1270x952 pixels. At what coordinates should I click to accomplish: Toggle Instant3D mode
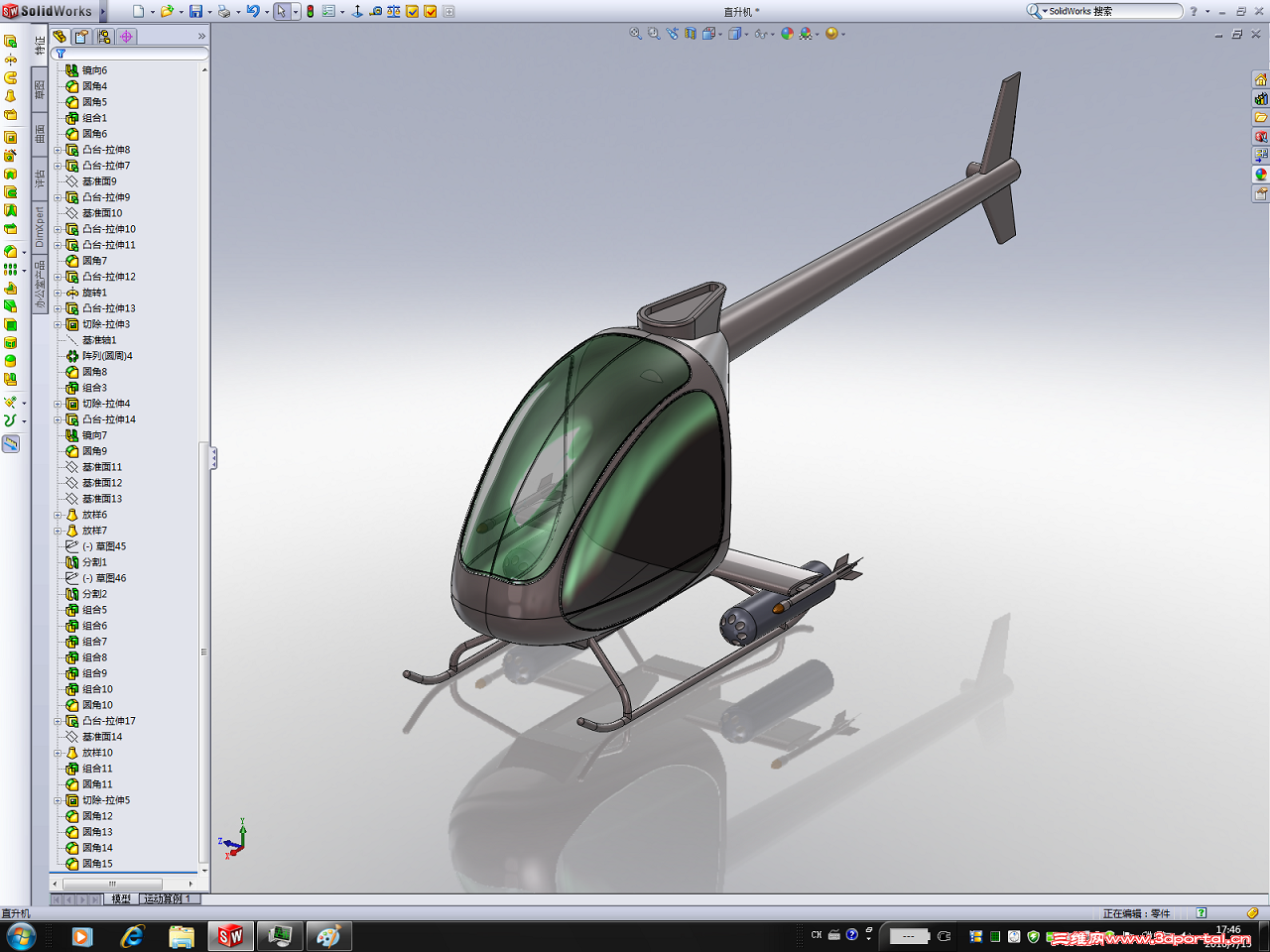click(x=10, y=444)
